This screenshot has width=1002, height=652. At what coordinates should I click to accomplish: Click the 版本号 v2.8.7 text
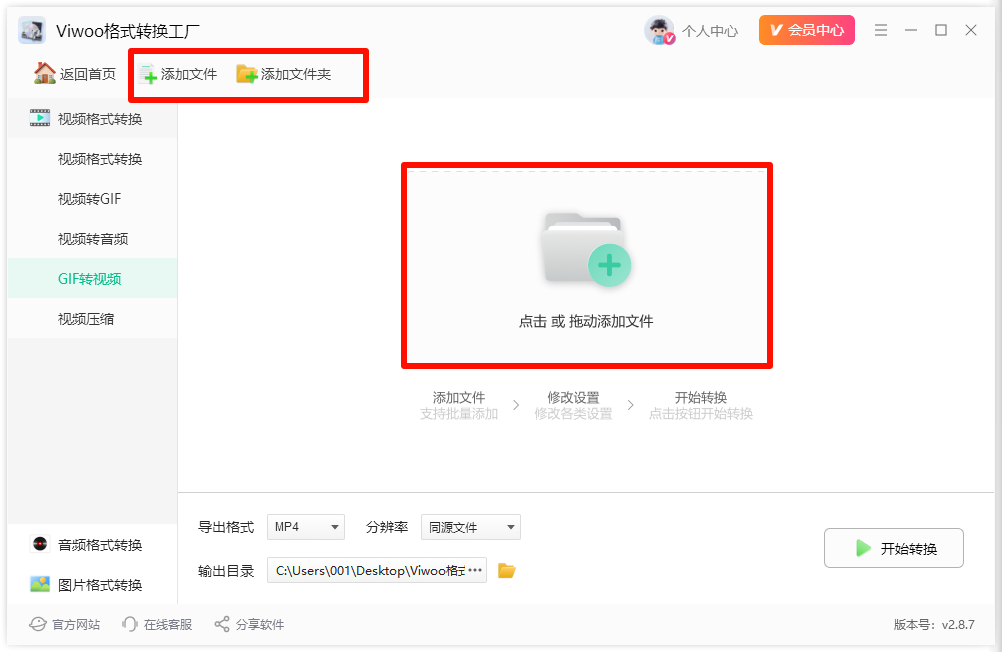click(934, 625)
